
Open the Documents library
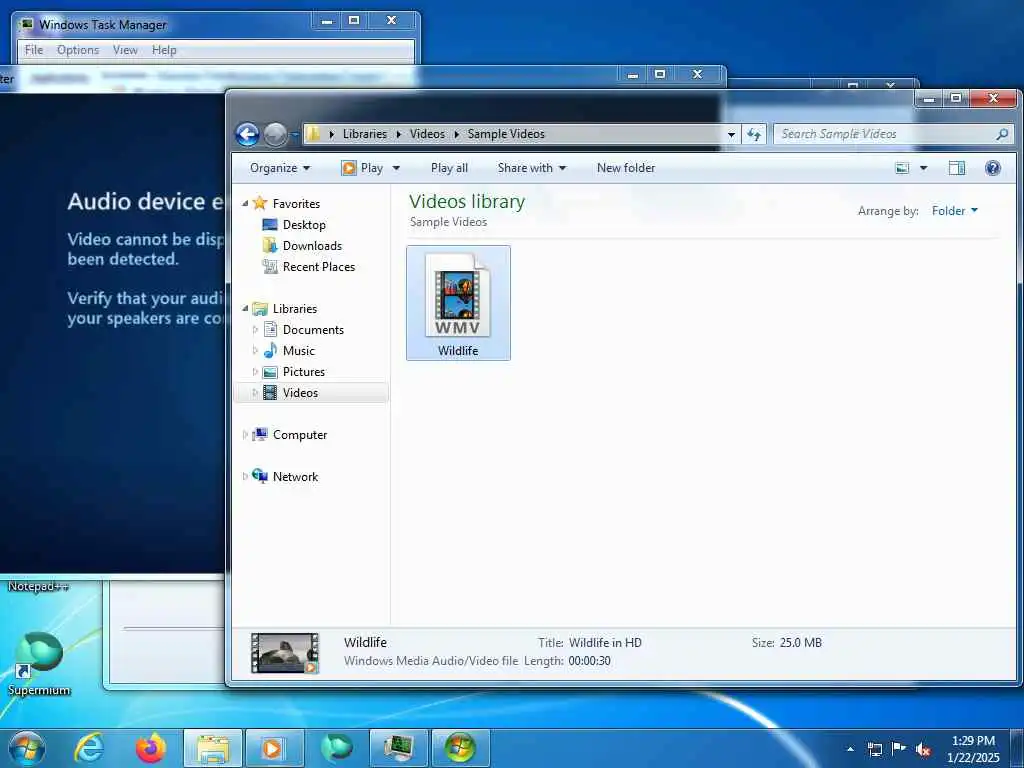tap(313, 330)
